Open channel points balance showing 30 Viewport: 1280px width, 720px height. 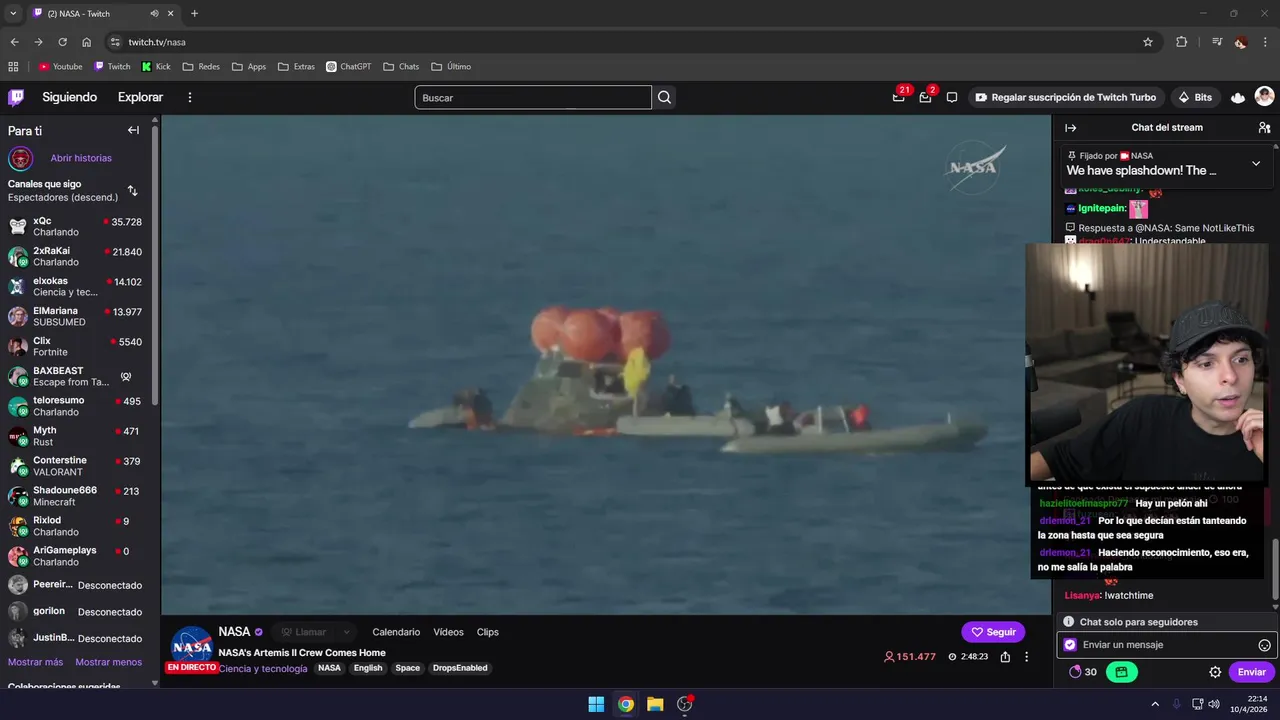tap(1083, 672)
